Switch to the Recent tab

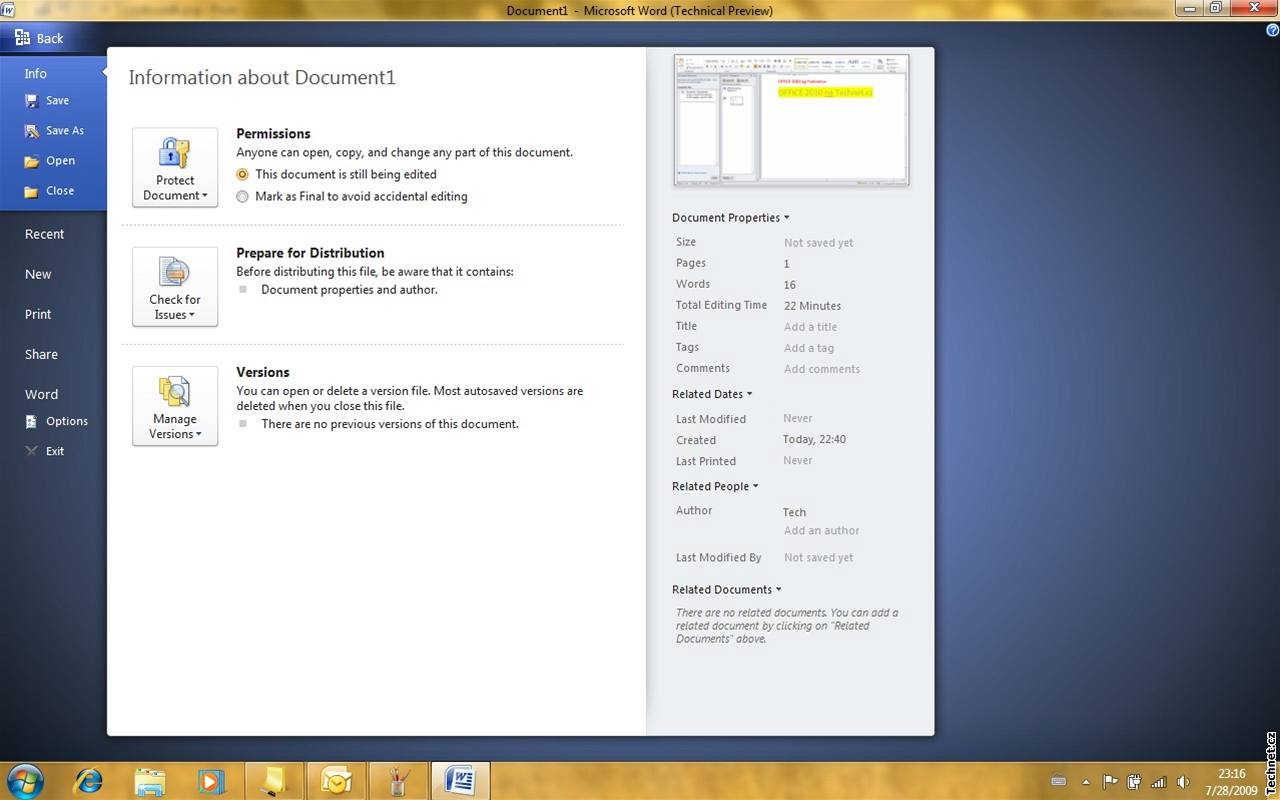tap(44, 234)
